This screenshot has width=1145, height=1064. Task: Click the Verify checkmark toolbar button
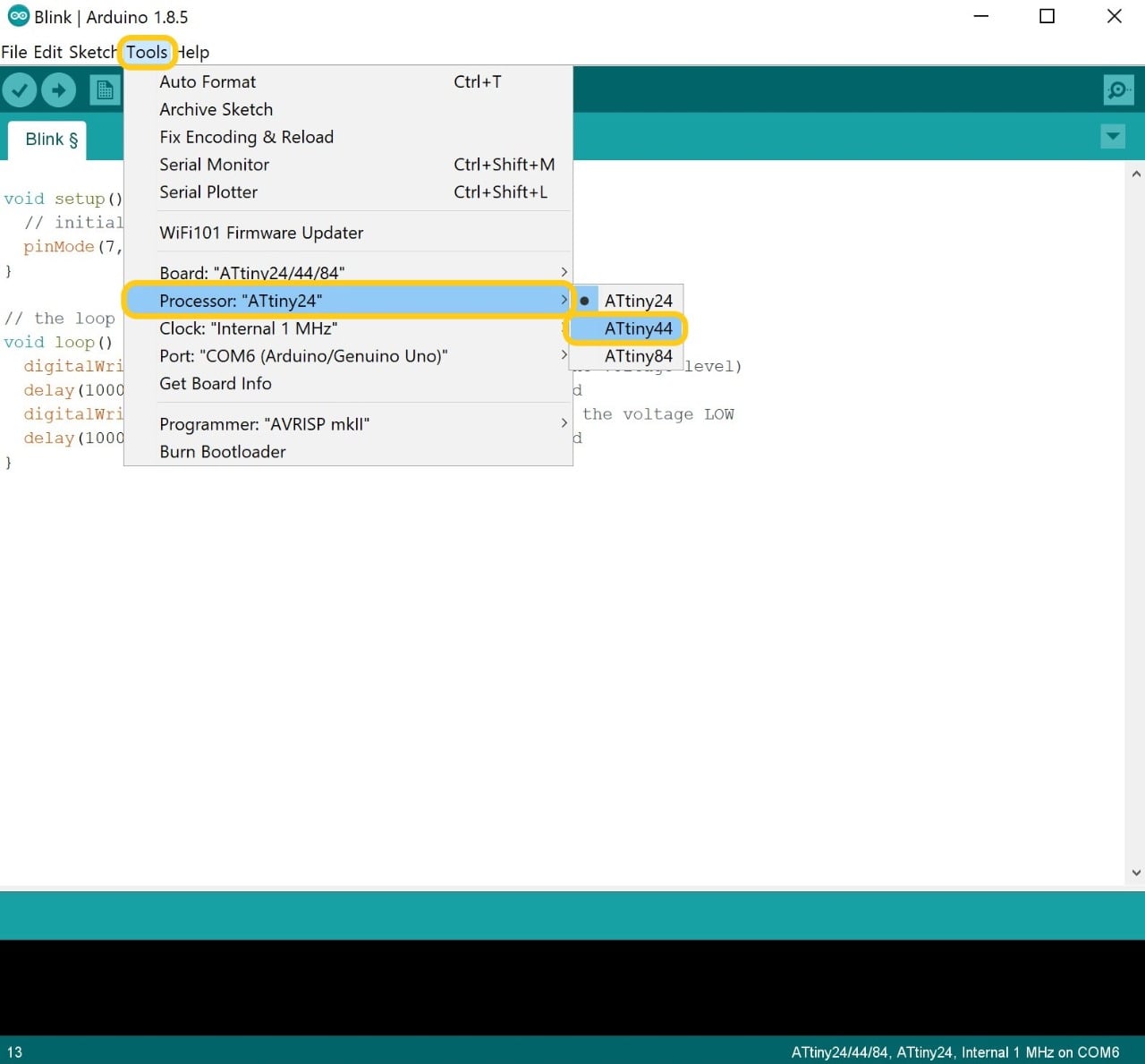pos(20,90)
